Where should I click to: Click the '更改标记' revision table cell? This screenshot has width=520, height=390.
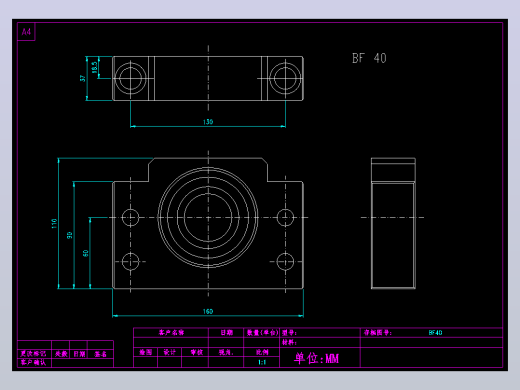[x=33, y=354]
